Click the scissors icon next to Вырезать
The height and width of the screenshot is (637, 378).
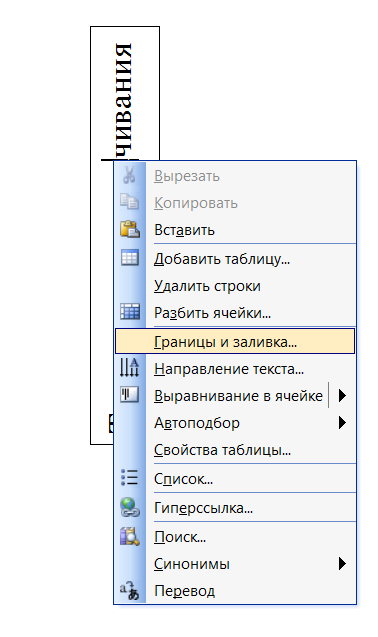[129, 175]
